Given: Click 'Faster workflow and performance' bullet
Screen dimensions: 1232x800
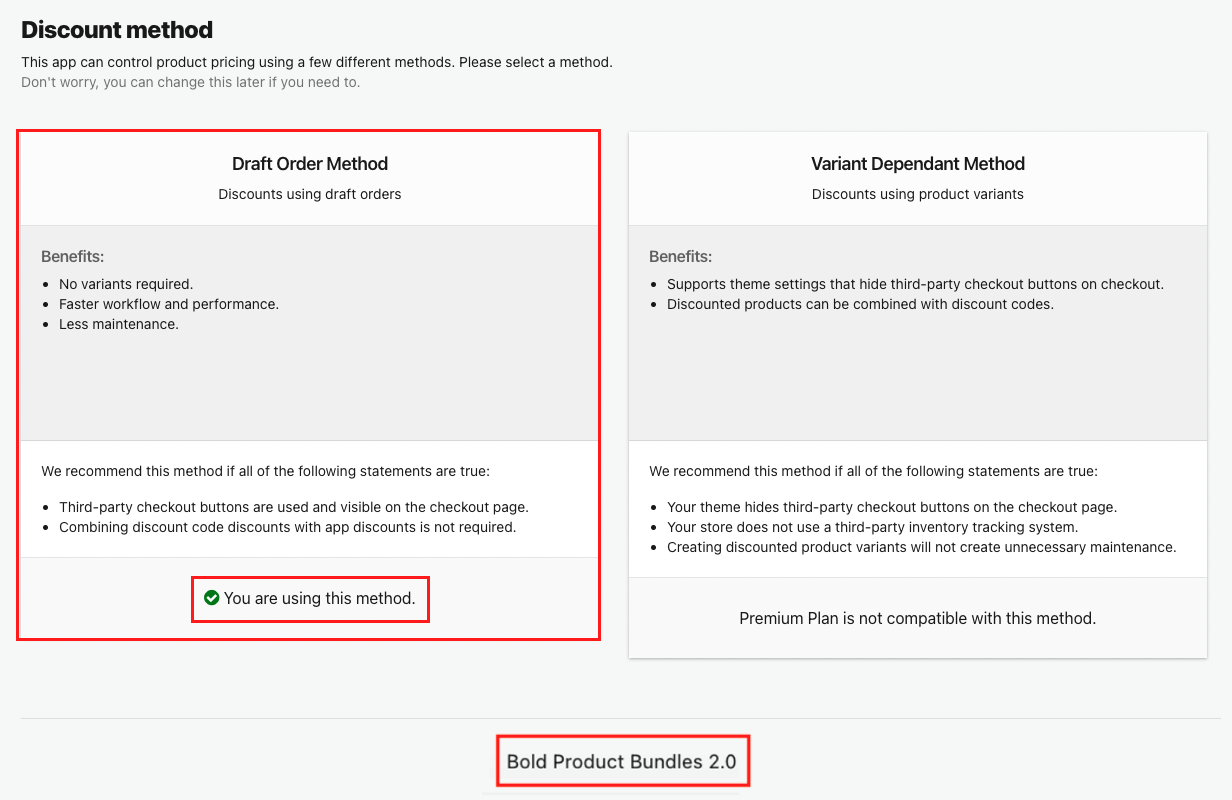Looking at the screenshot, I should click(168, 304).
